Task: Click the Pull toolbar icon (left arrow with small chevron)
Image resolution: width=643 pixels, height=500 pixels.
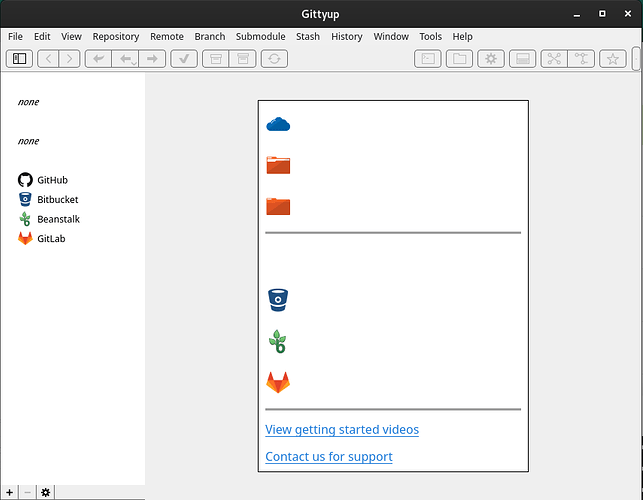Action: click(x=125, y=59)
